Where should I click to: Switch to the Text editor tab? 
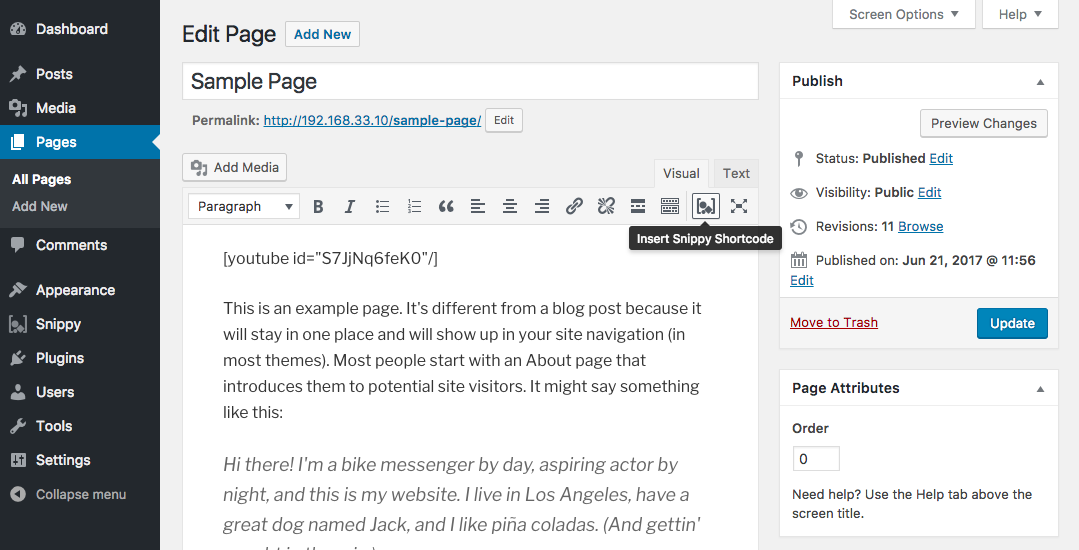[x=736, y=173]
